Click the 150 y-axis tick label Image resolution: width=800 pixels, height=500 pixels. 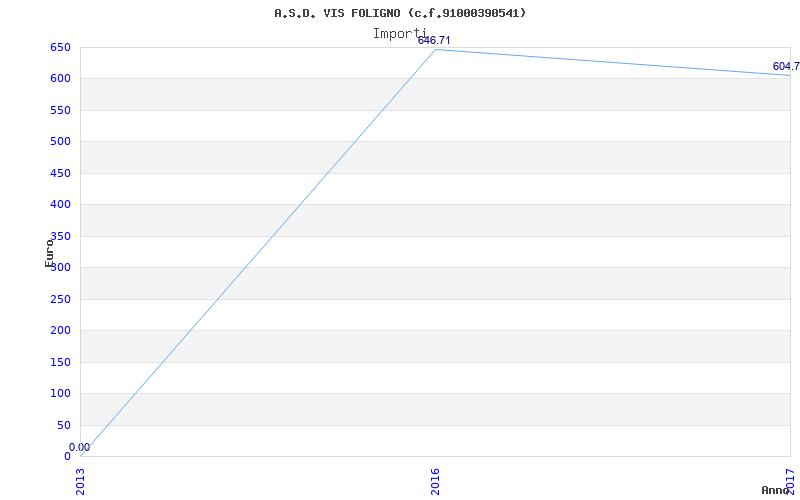coord(60,362)
